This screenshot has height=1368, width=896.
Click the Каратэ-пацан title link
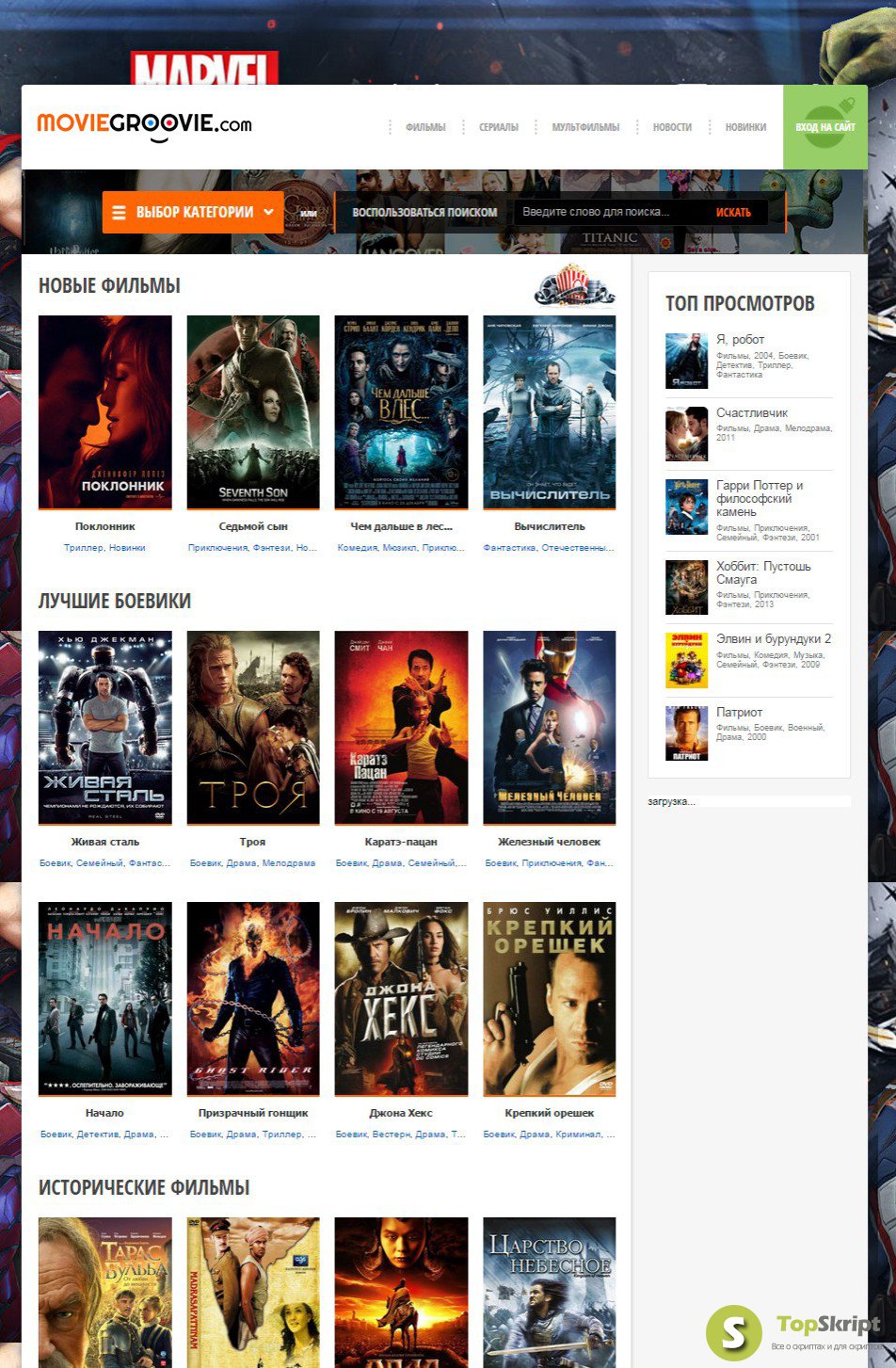point(401,842)
